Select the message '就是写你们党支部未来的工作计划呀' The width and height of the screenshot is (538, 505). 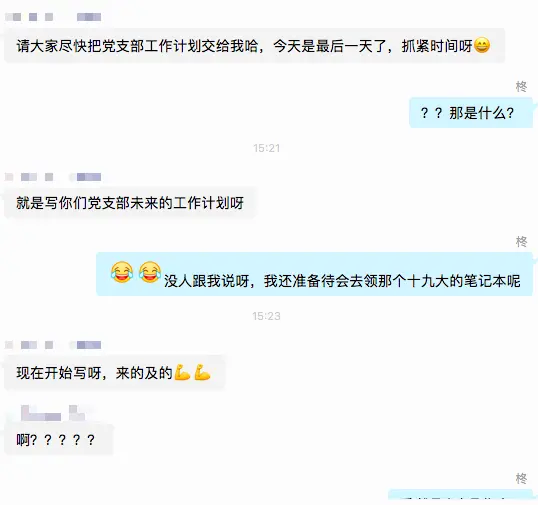[x=130, y=203]
